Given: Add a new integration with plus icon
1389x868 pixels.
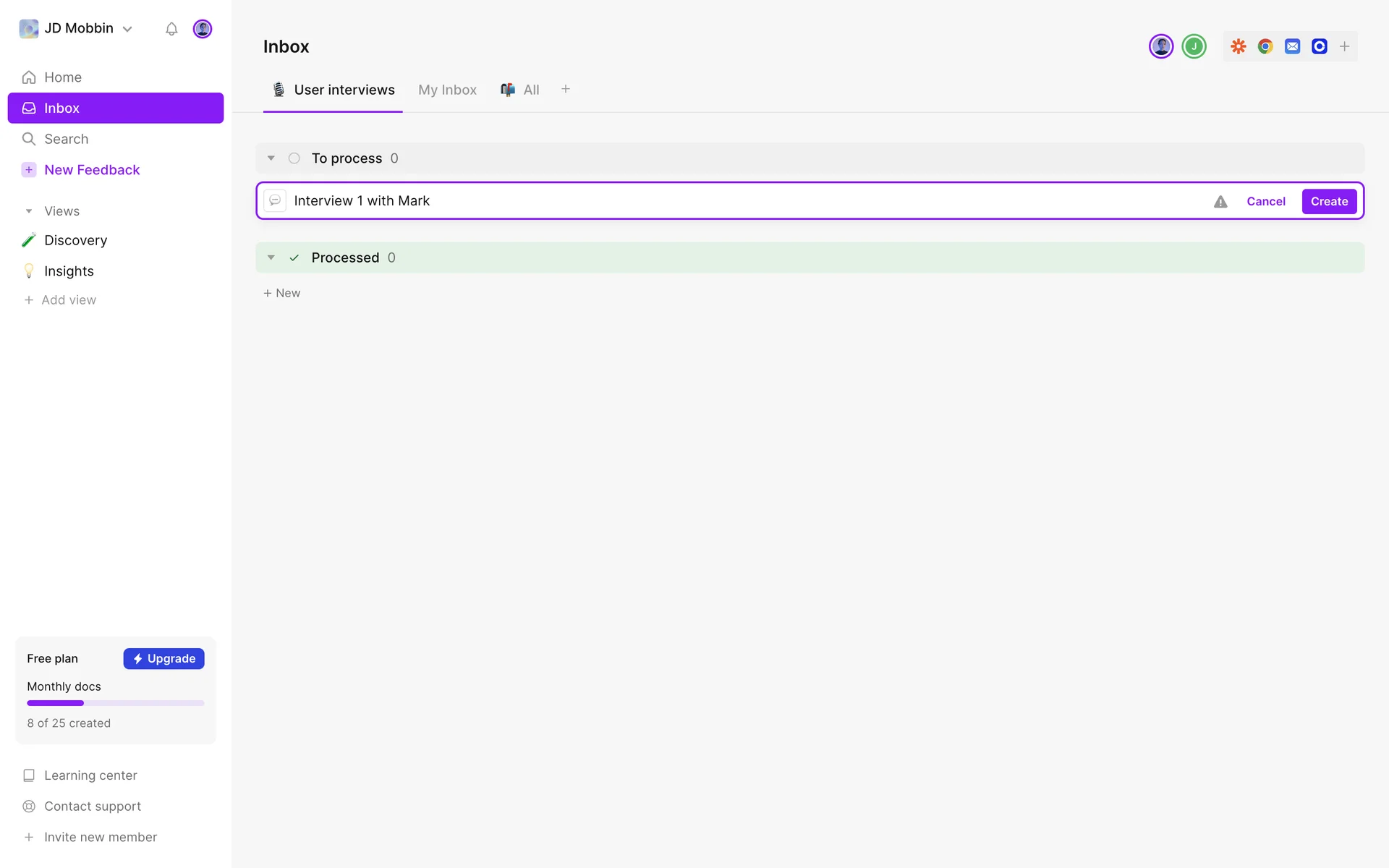Looking at the screenshot, I should (x=1344, y=46).
